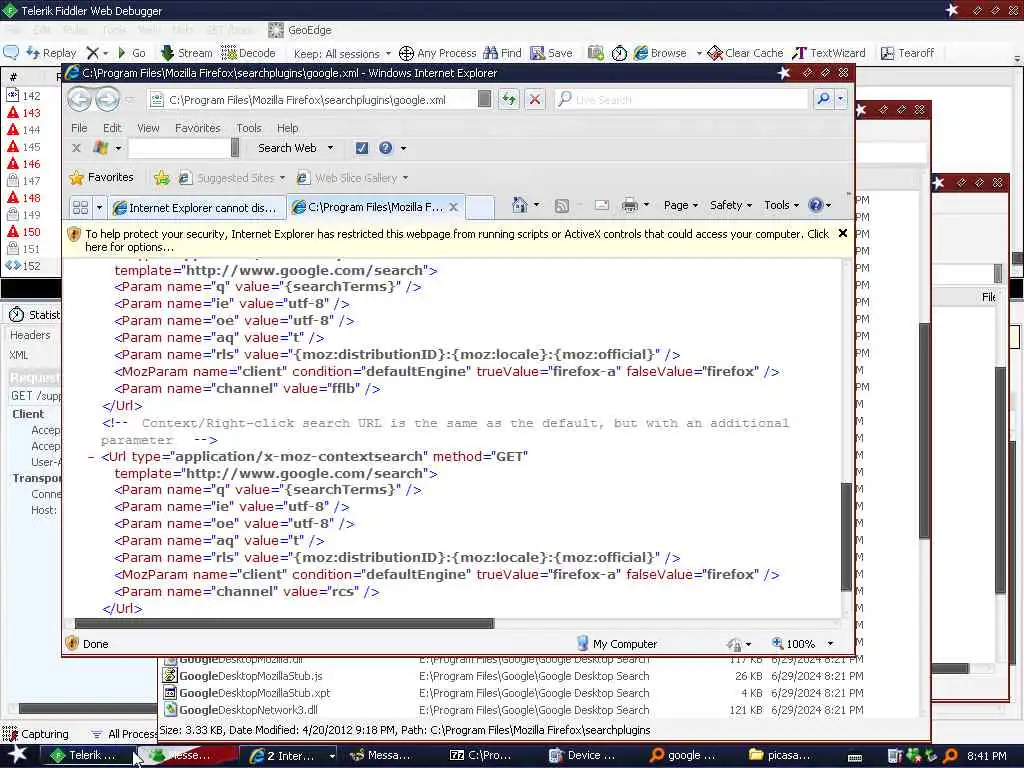The width and height of the screenshot is (1024, 768).
Task: Open the GeoEdge menu in Fiddler
Action: coord(300,30)
